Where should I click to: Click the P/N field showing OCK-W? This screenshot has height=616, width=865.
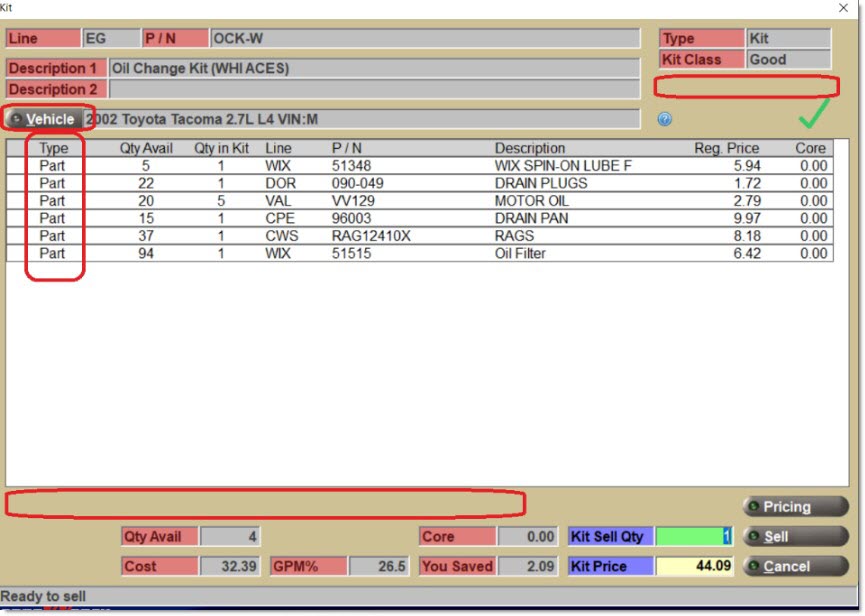point(424,39)
